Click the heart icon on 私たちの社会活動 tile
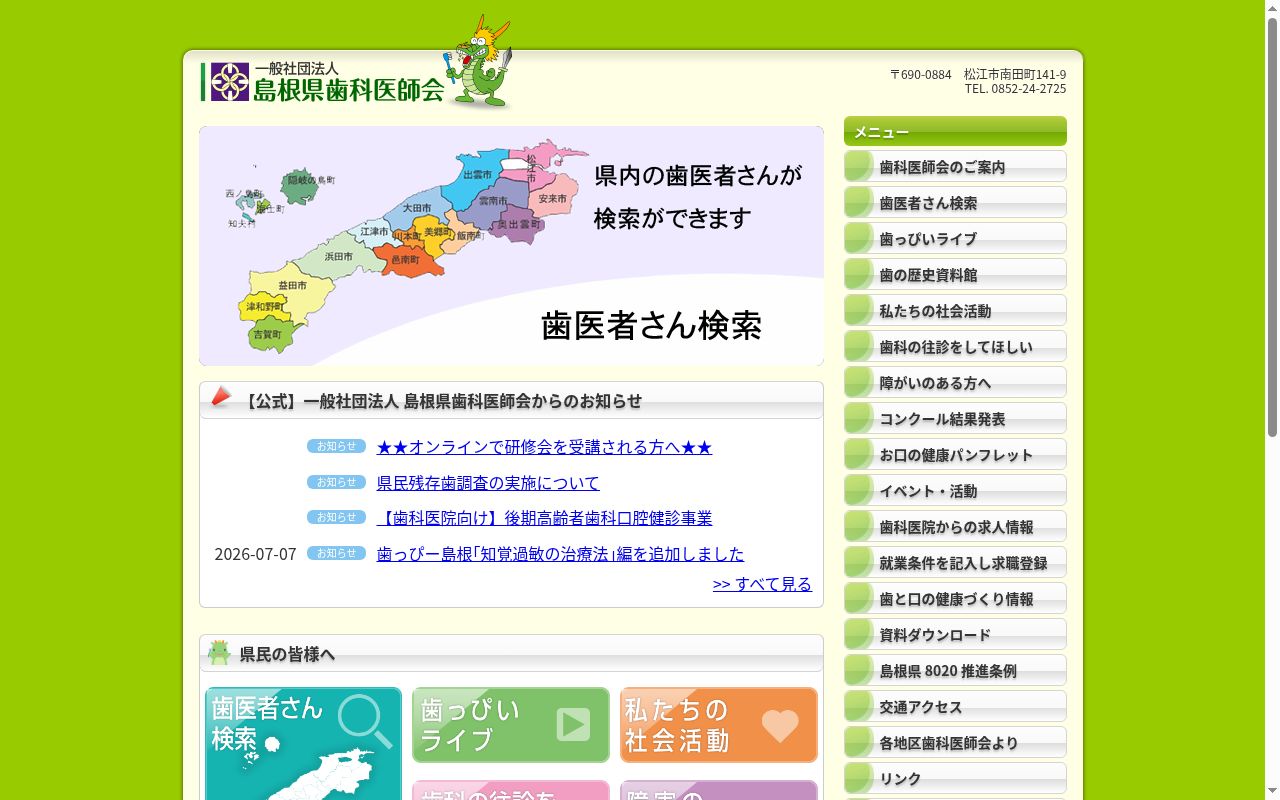The height and width of the screenshot is (800, 1280). pos(780,725)
